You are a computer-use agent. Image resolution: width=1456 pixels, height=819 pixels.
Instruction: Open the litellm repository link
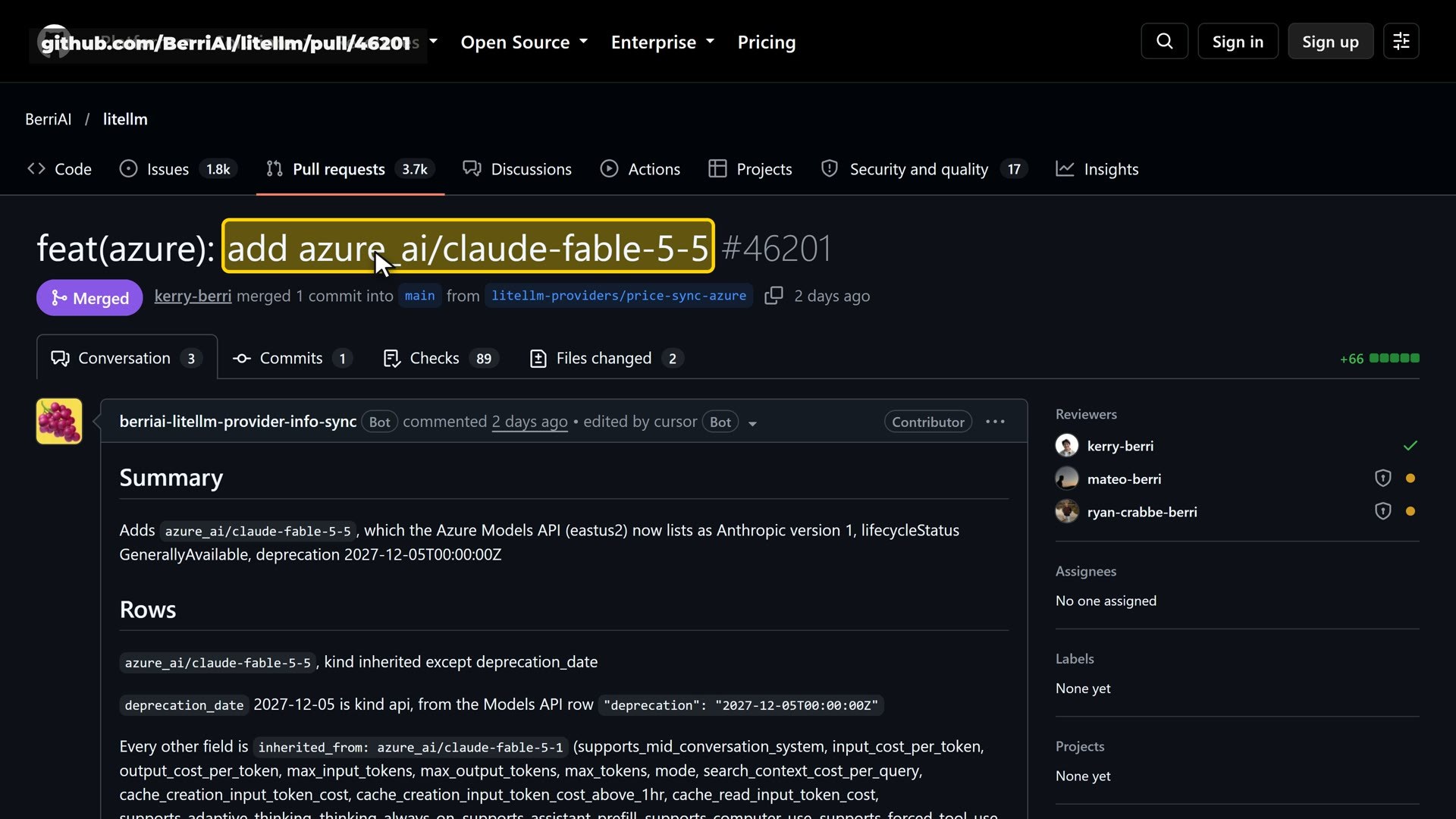point(125,119)
